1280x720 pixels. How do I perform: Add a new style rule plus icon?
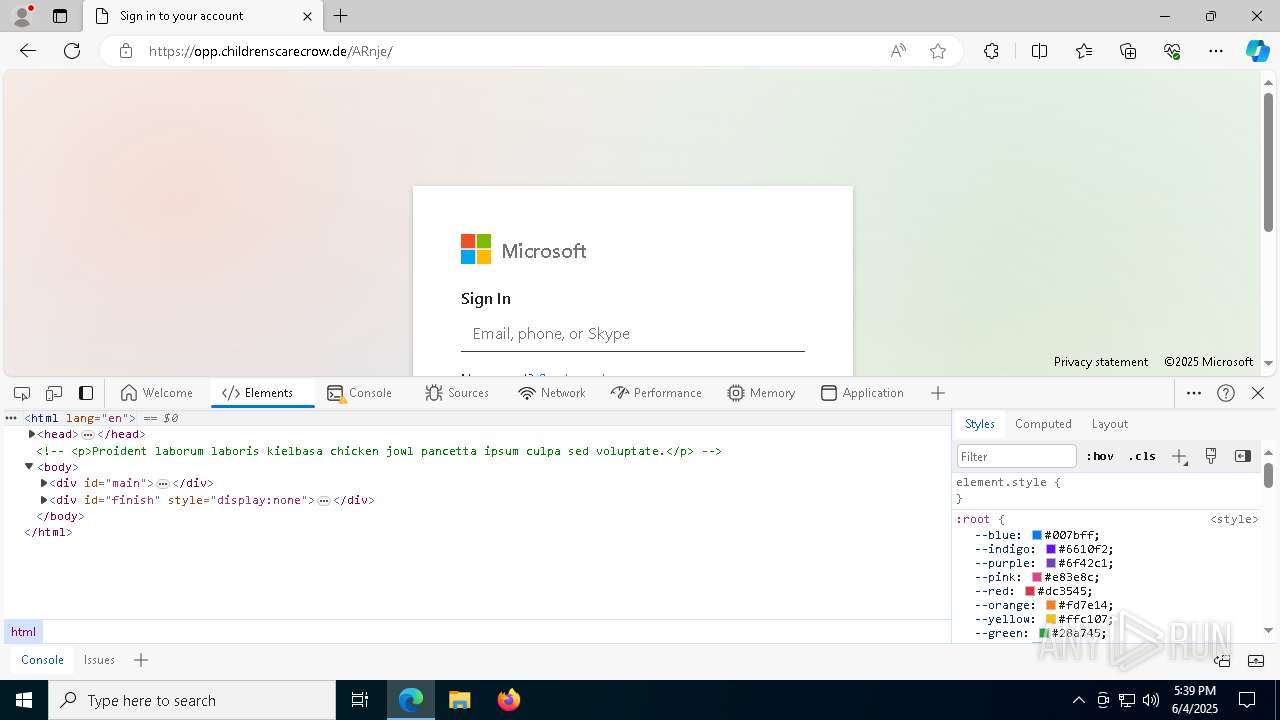(1180, 457)
